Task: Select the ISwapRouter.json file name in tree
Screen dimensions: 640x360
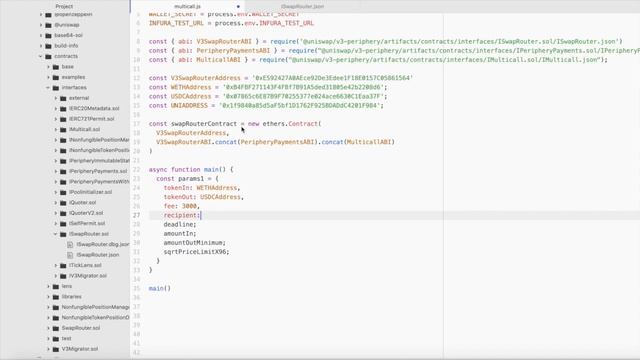Action: coord(98,255)
